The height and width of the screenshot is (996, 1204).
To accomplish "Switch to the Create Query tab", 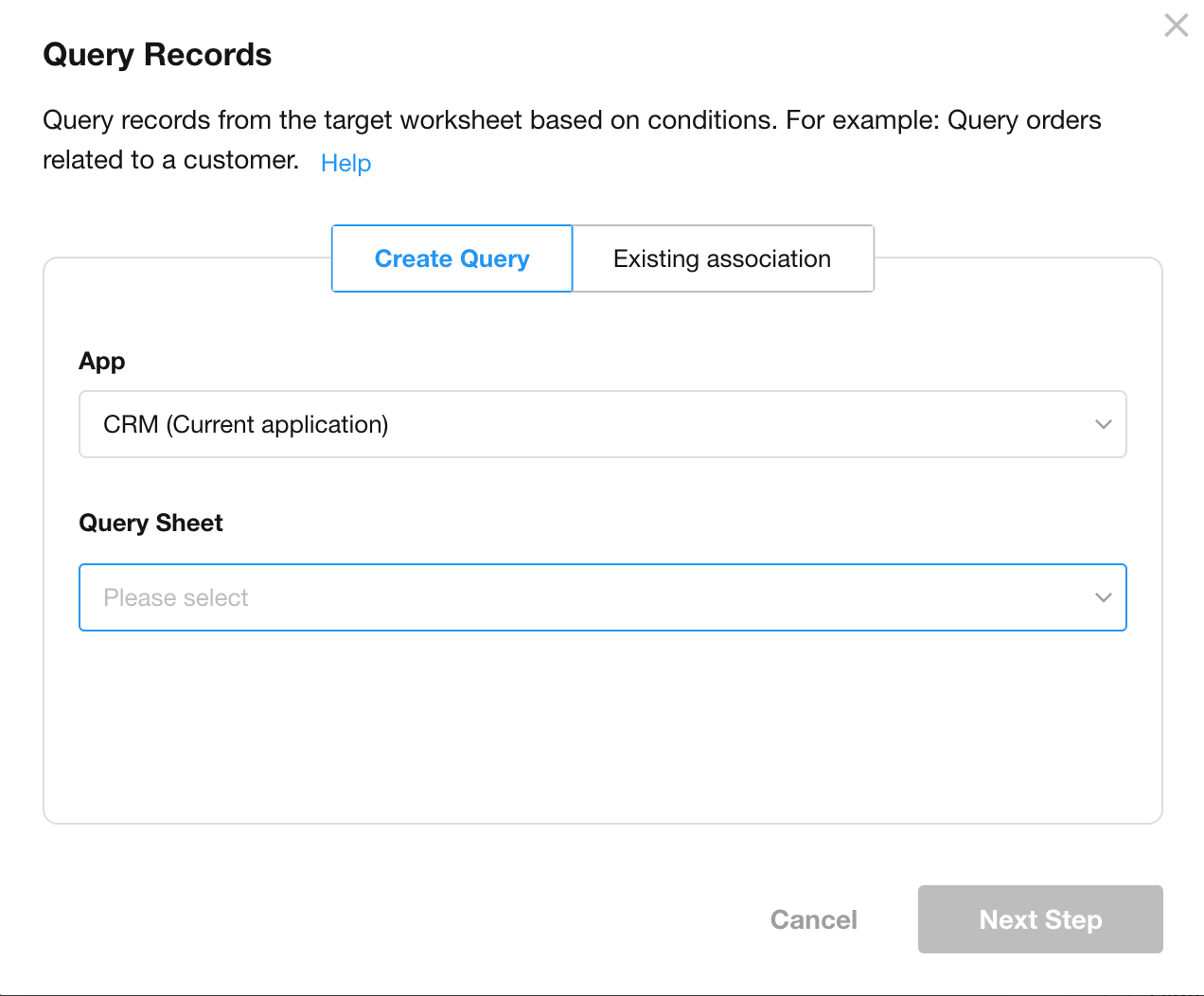I will point(451,258).
